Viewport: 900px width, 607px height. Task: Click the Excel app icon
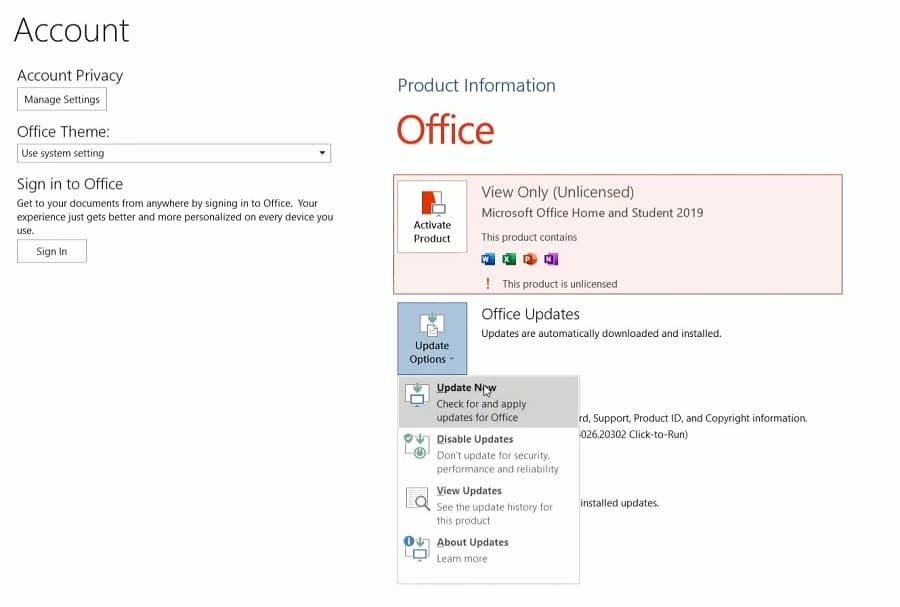[509, 259]
